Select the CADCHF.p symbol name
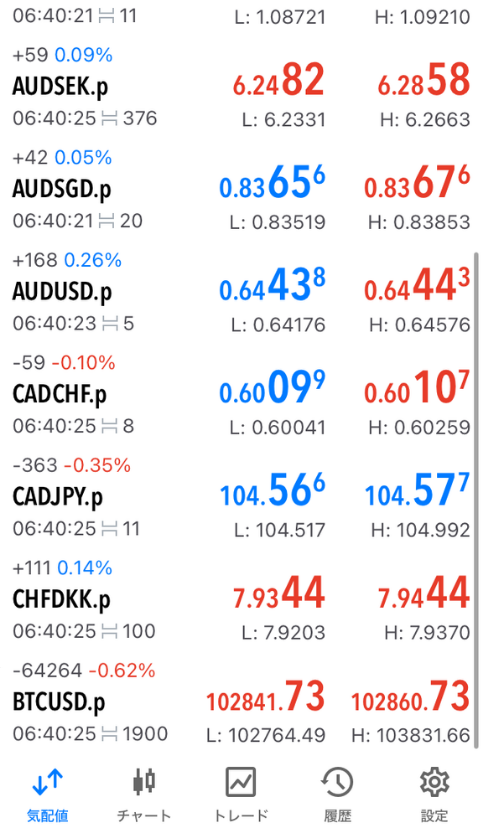Screen dimensions: 484x828 pos(60,394)
